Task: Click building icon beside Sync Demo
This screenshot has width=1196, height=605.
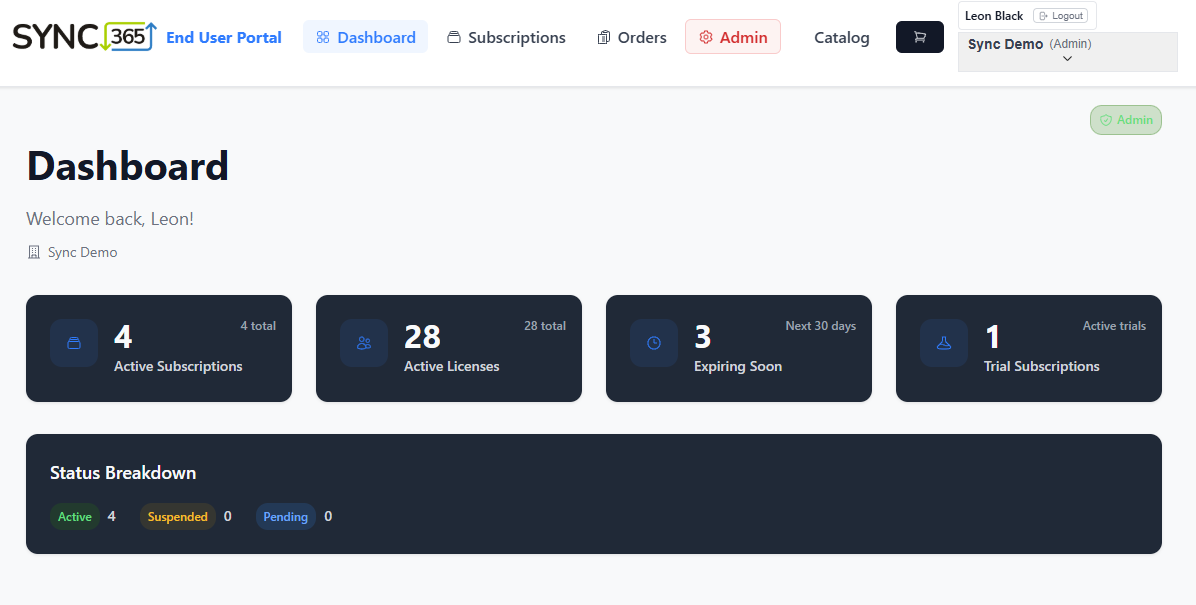Action: coord(34,252)
